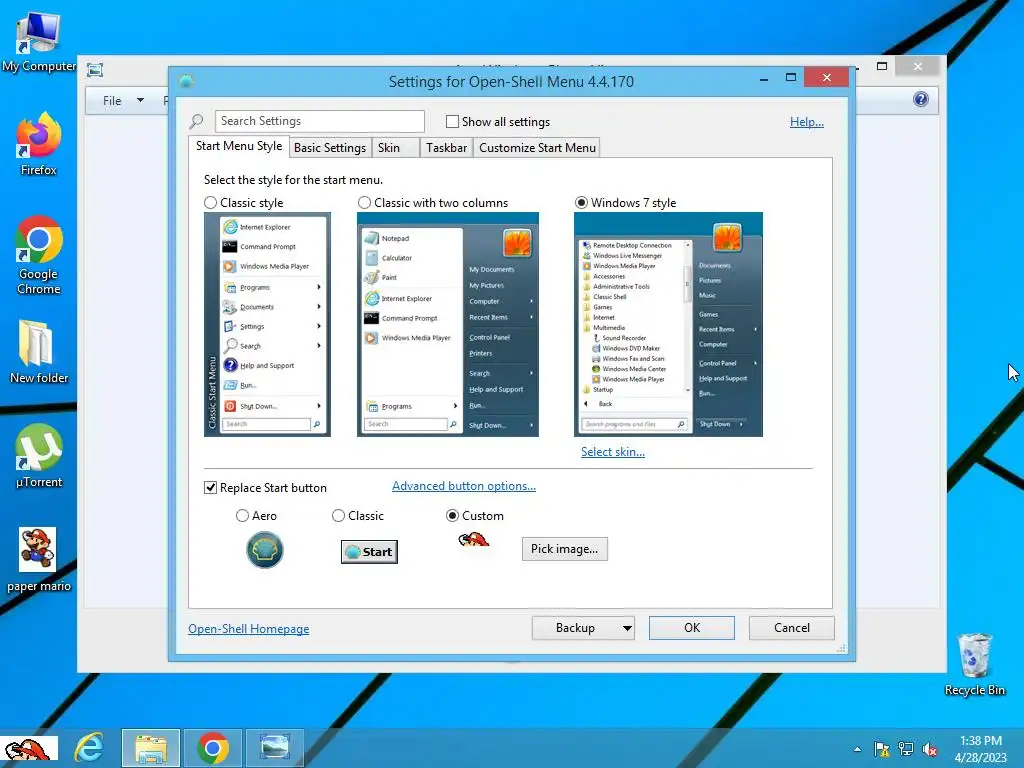This screenshot has height=768, width=1024.
Task: Open the File menu in background window
Action: tap(112, 101)
